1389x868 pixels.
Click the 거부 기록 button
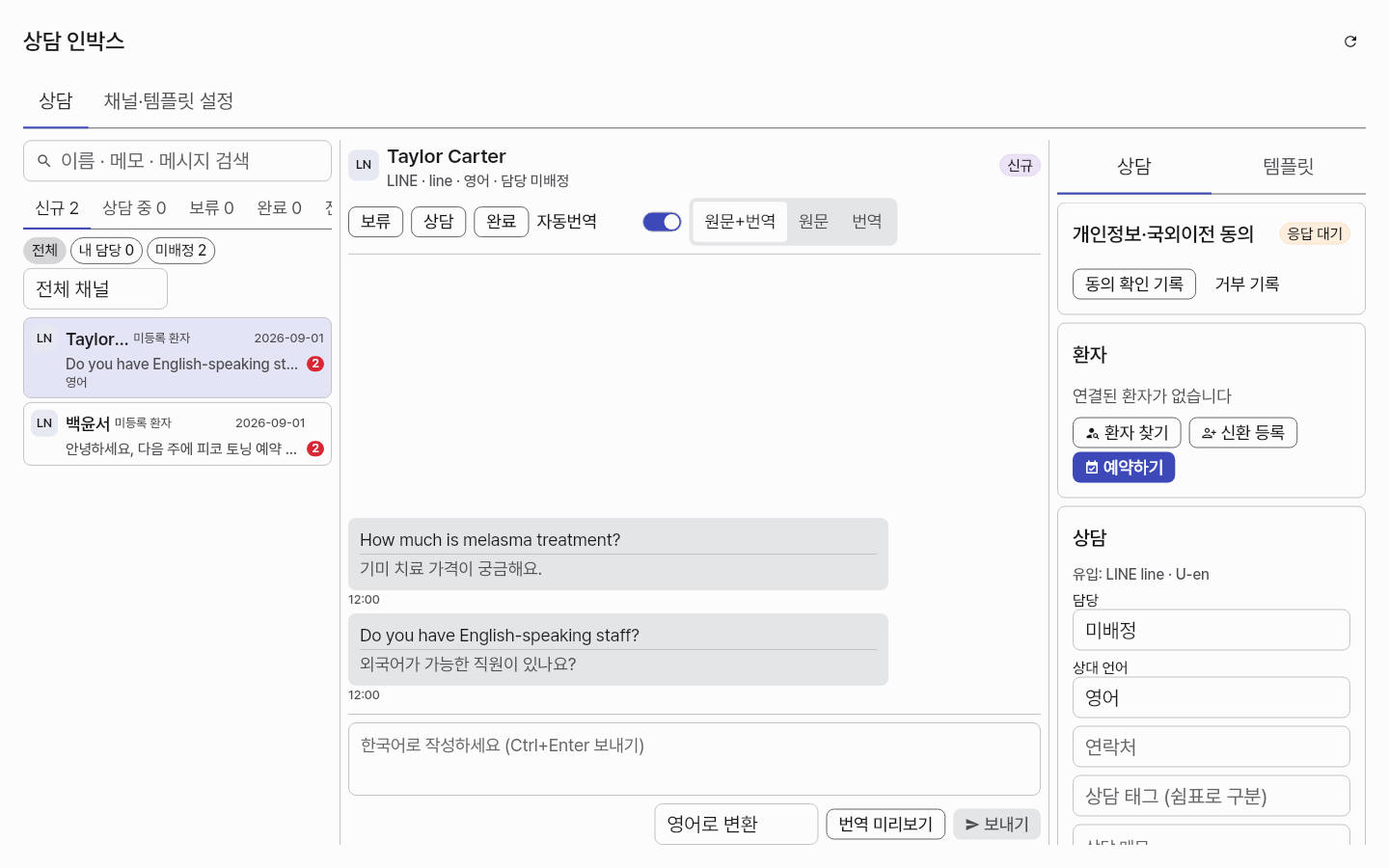pyautogui.click(x=1247, y=285)
